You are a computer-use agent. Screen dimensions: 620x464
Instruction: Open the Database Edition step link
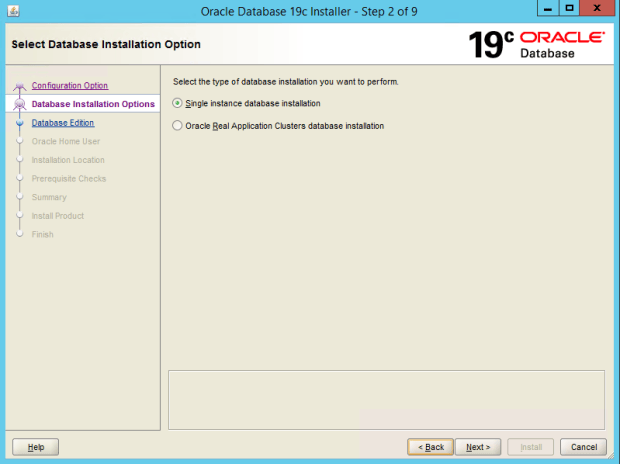pos(63,123)
